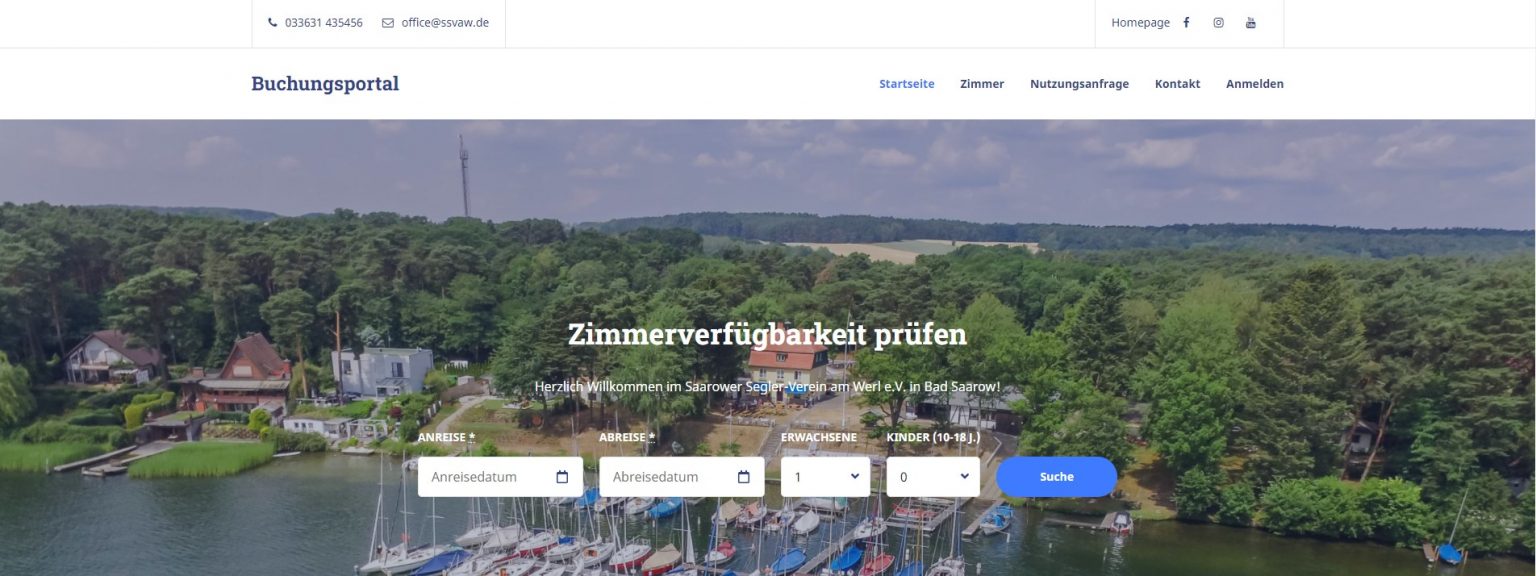
Task: Expand the Erwachsene dropdown
Action: [x=826, y=477]
